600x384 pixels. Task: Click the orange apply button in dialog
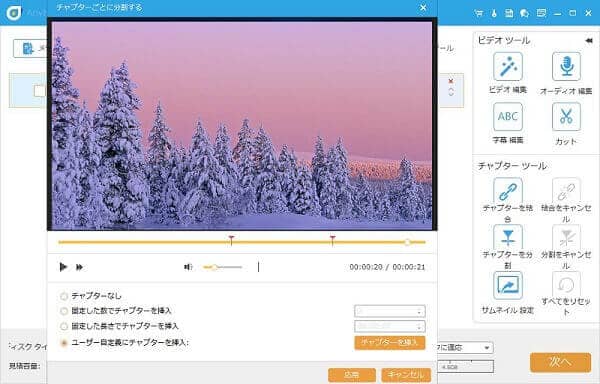tap(352, 375)
